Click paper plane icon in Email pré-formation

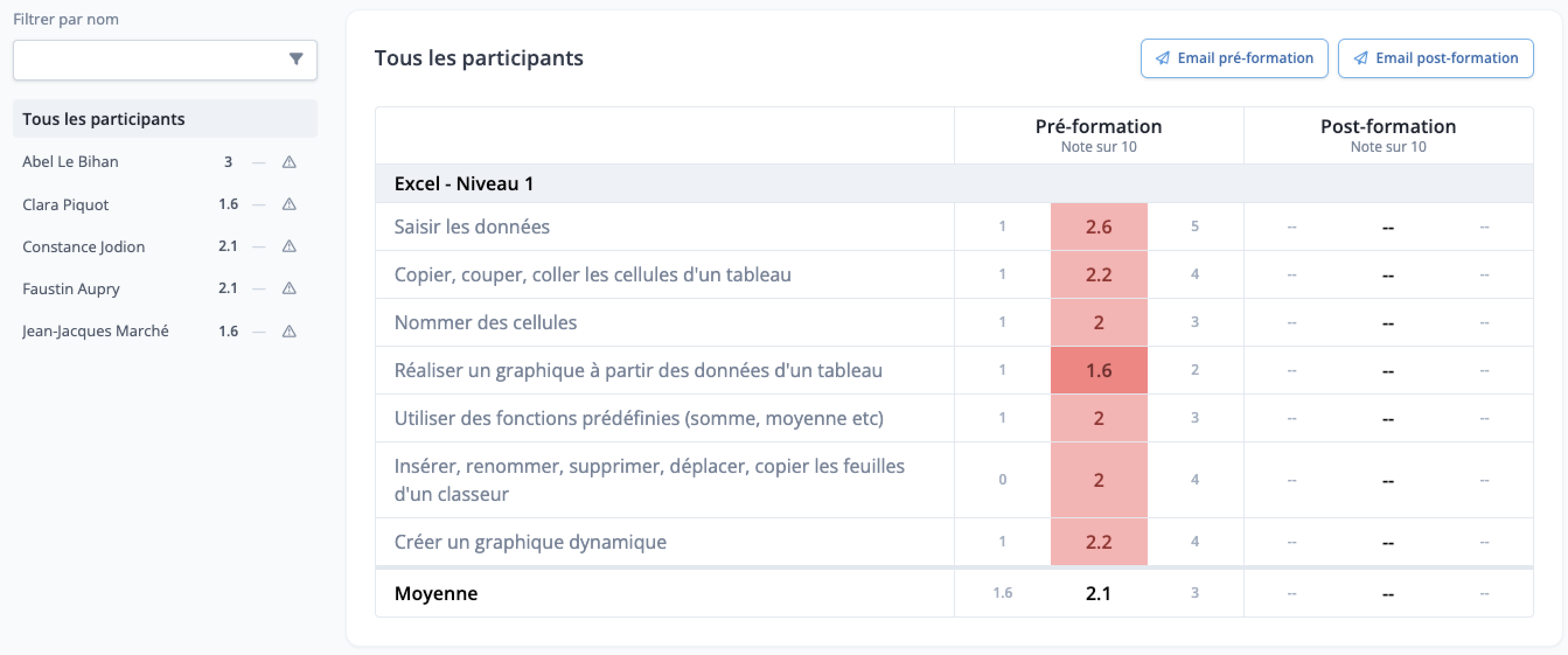point(1163,58)
